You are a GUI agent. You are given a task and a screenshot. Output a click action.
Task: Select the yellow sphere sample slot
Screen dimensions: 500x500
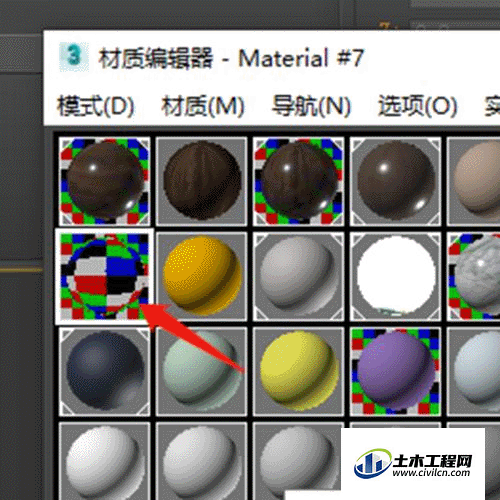[299, 371]
